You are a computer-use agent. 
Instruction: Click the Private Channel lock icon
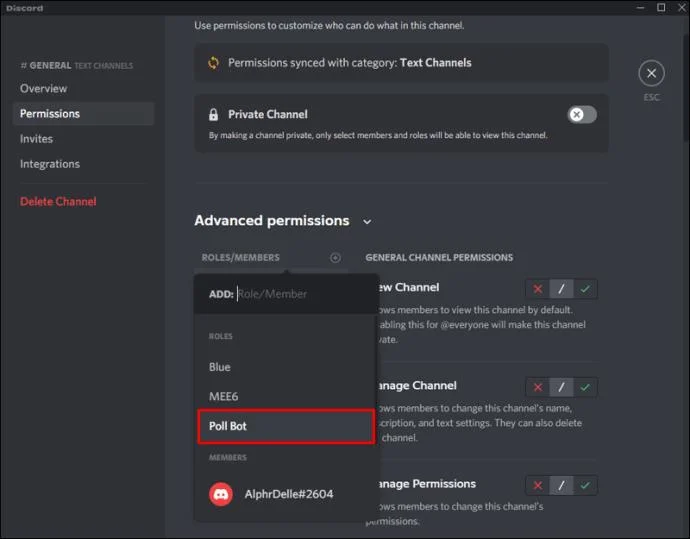pyautogui.click(x=213, y=115)
